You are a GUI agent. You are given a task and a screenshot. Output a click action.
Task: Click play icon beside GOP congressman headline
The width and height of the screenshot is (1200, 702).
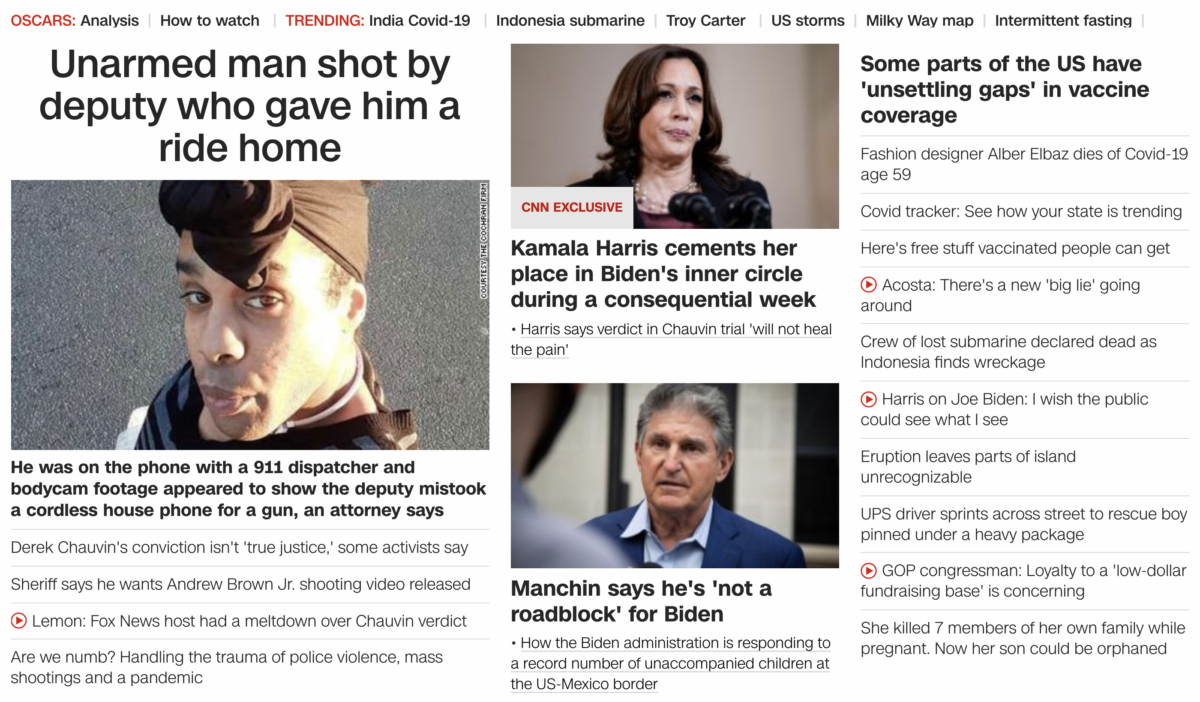coord(869,570)
